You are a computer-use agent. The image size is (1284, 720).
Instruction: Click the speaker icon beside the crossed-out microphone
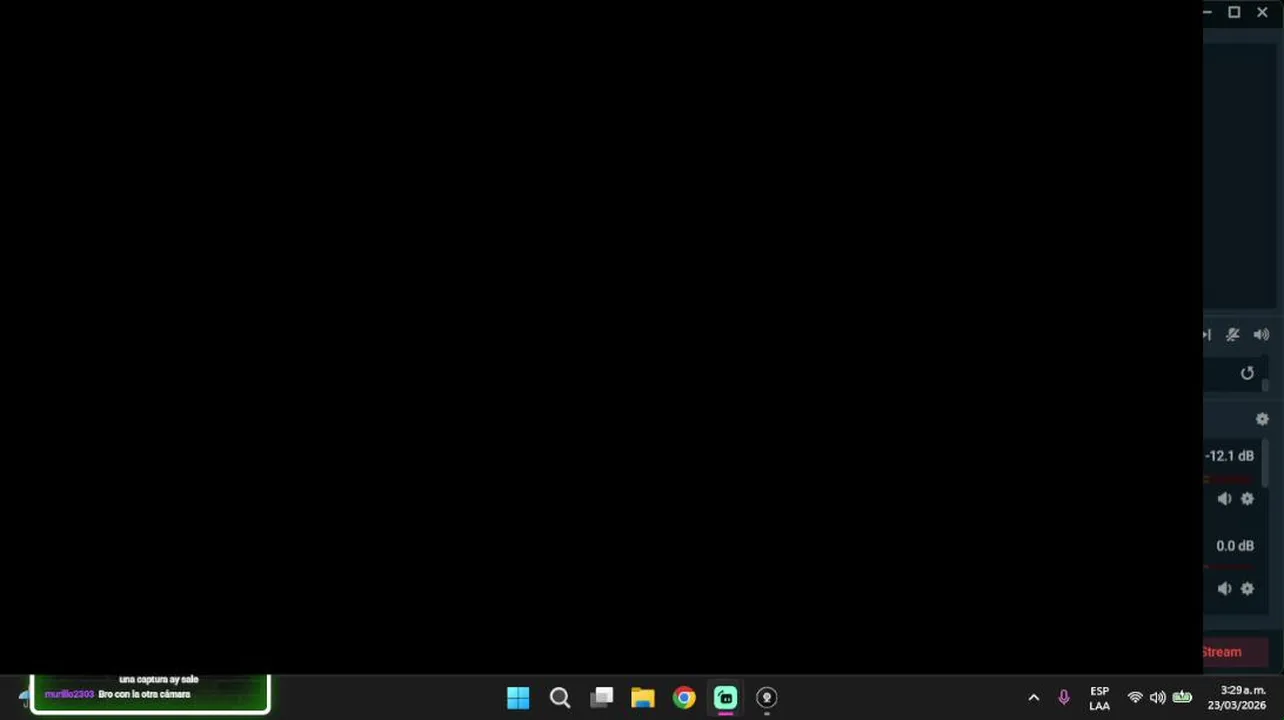pyautogui.click(x=1261, y=335)
